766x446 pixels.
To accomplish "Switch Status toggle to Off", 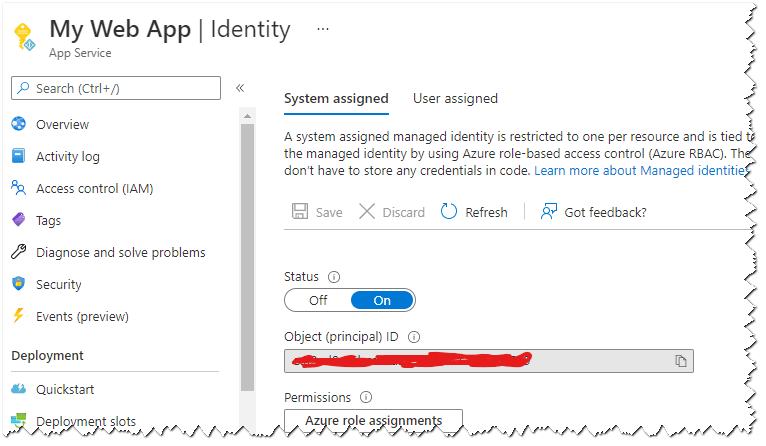I will click(x=318, y=300).
